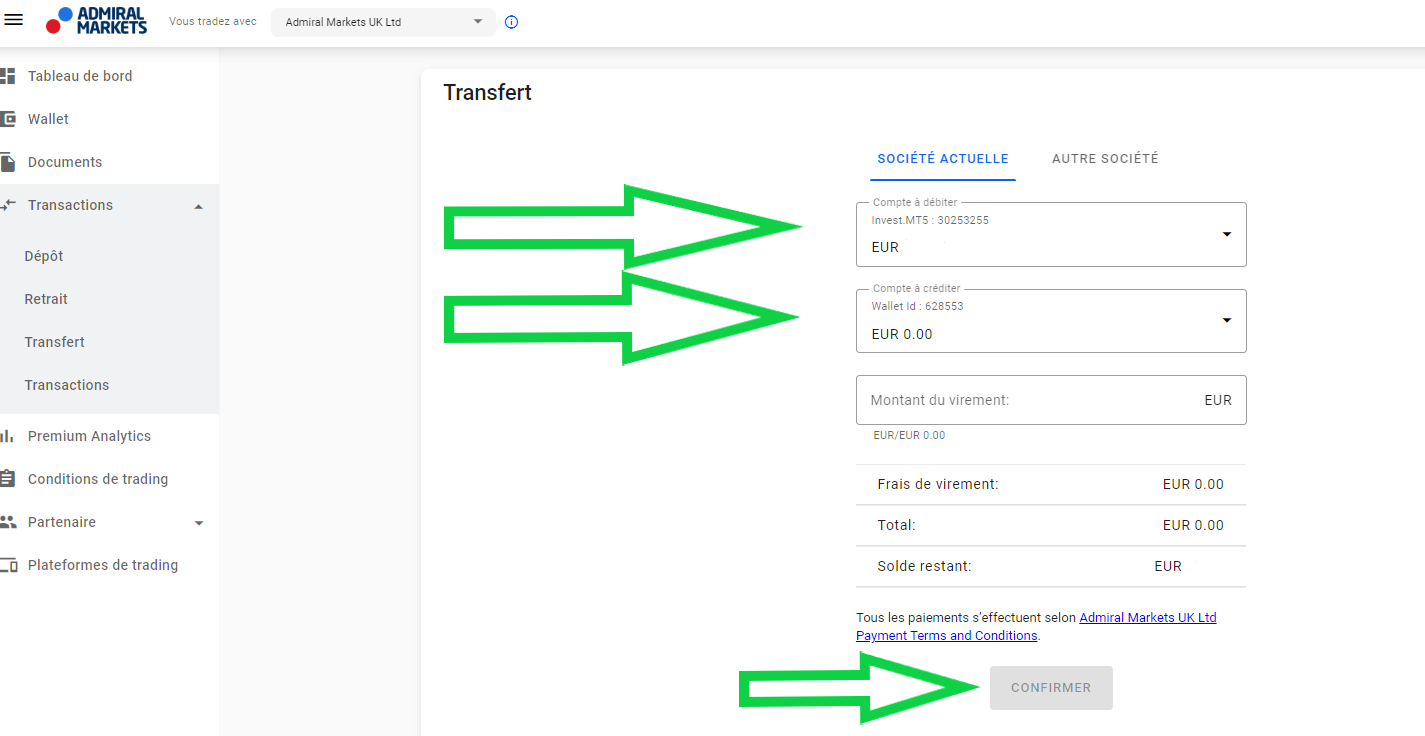Expand the Partenaire submenu

click(197, 522)
